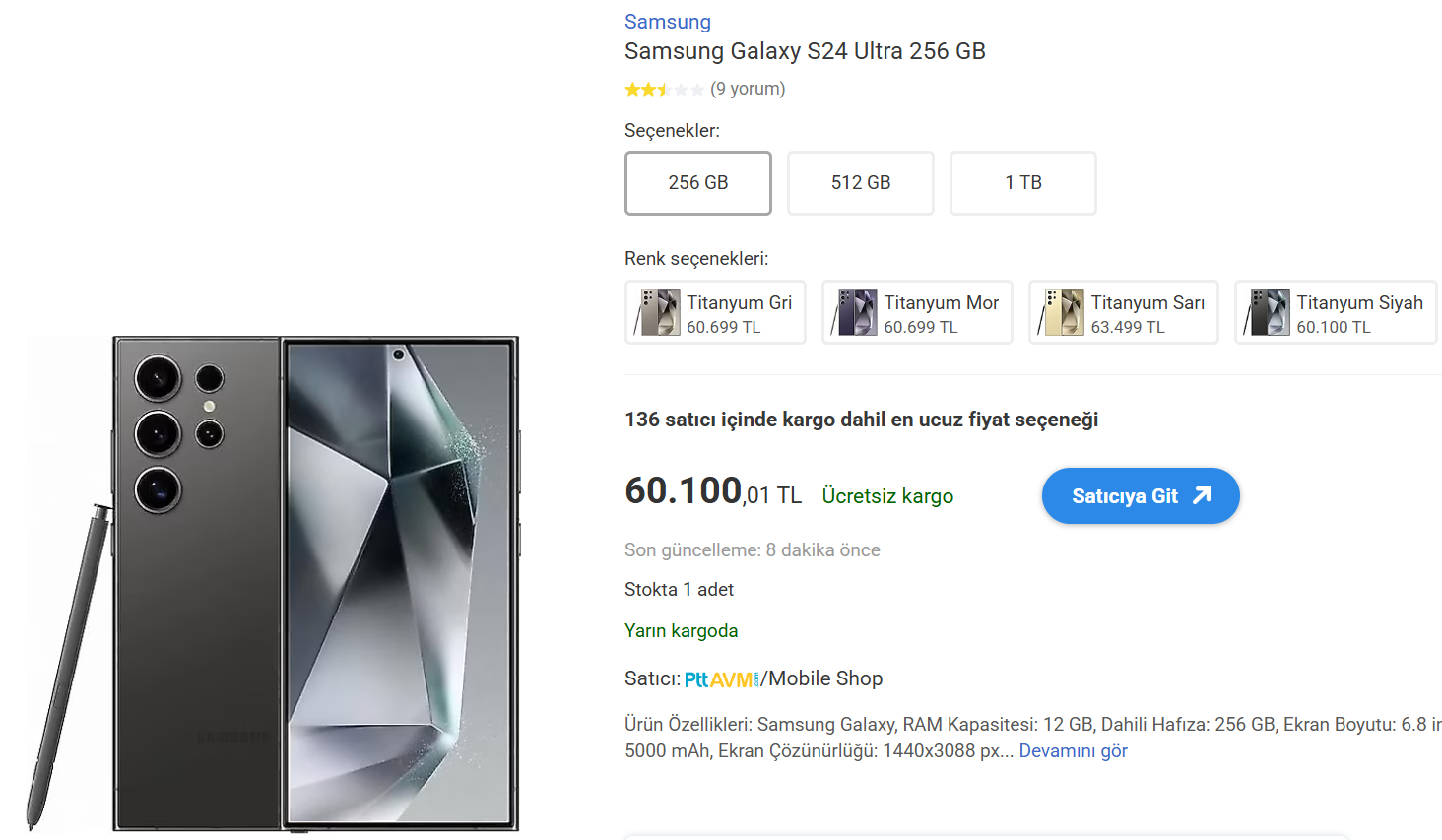Click the PttAVM seller logo

[x=721, y=679]
